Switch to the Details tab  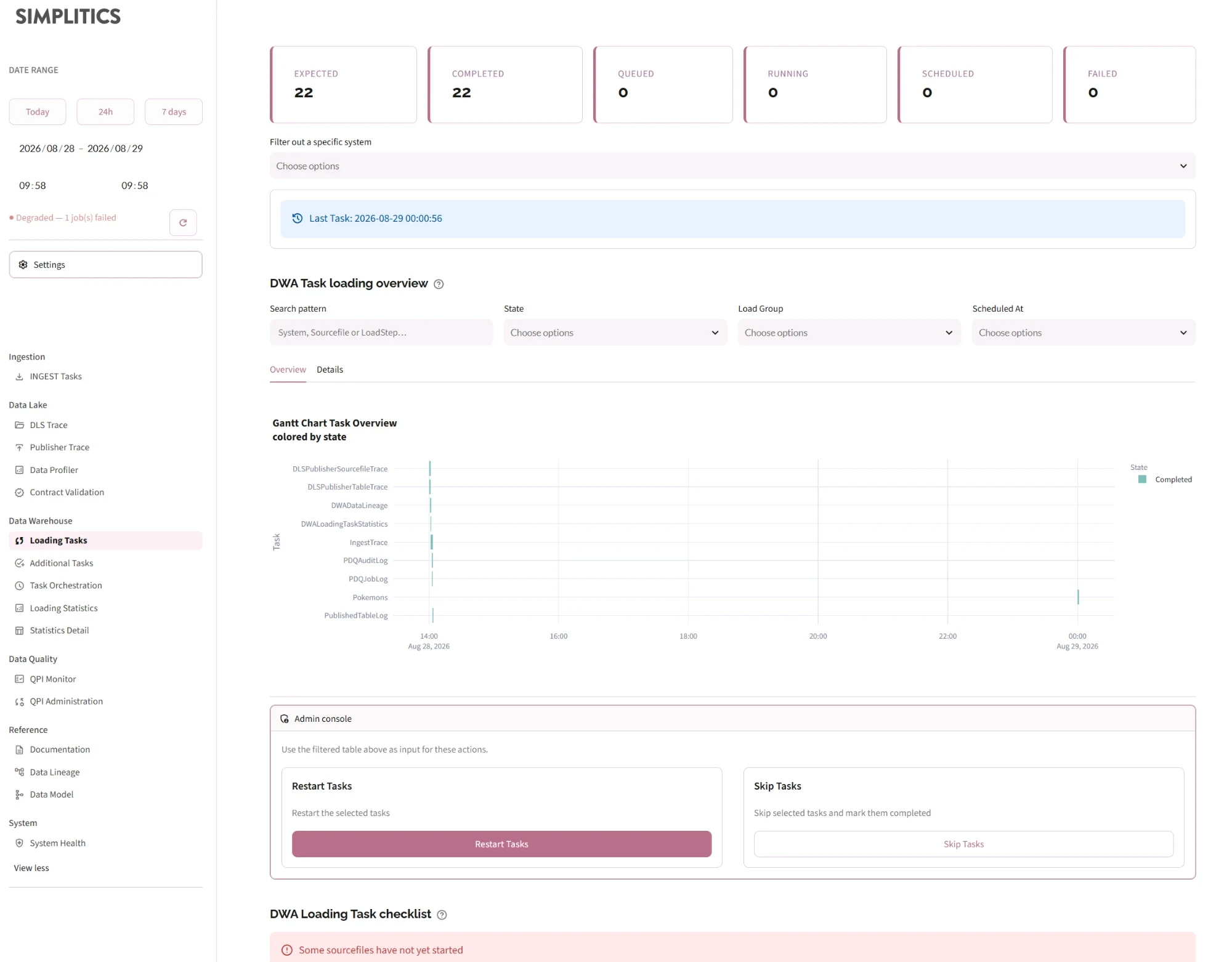[x=330, y=370]
